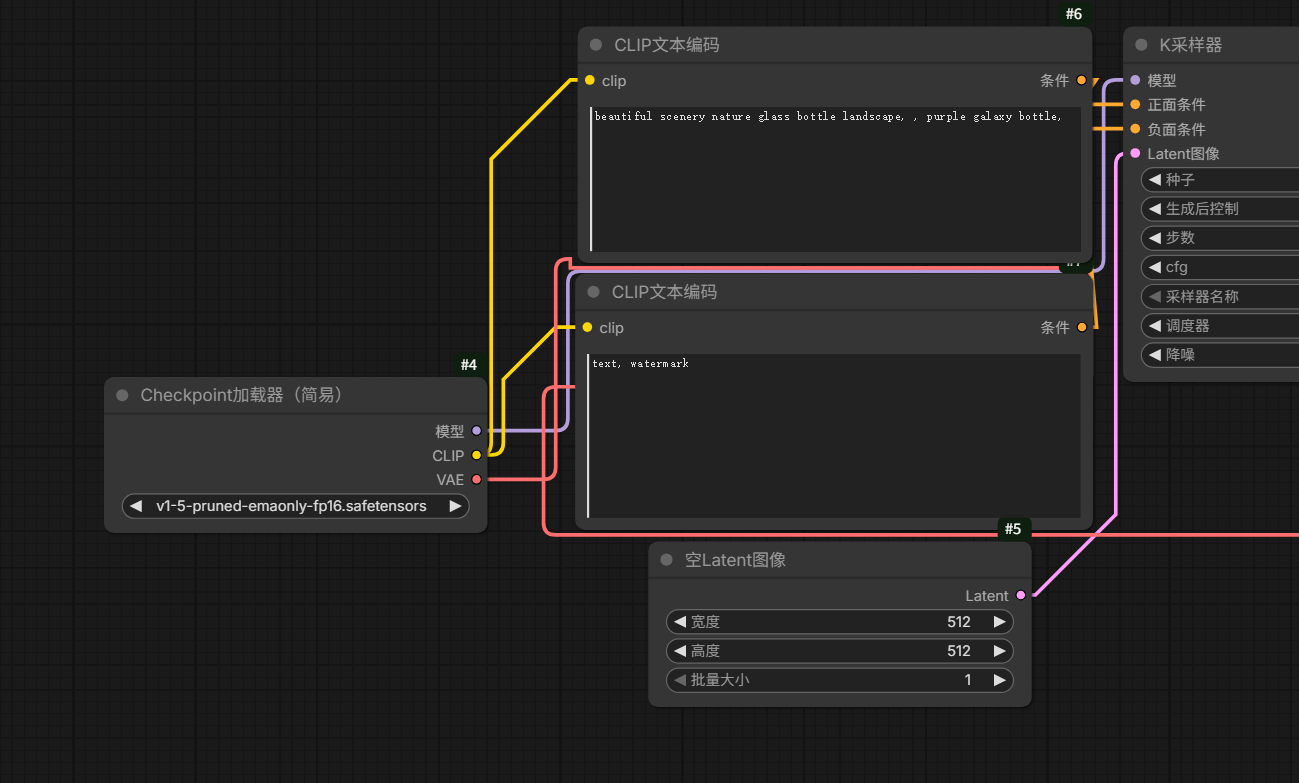Open the v1-5-pruned-emaonly-fp16.safetensors checkpoint selector
Image resolution: width=1299 pixels, height=783 pixels.
click(291, 506)
